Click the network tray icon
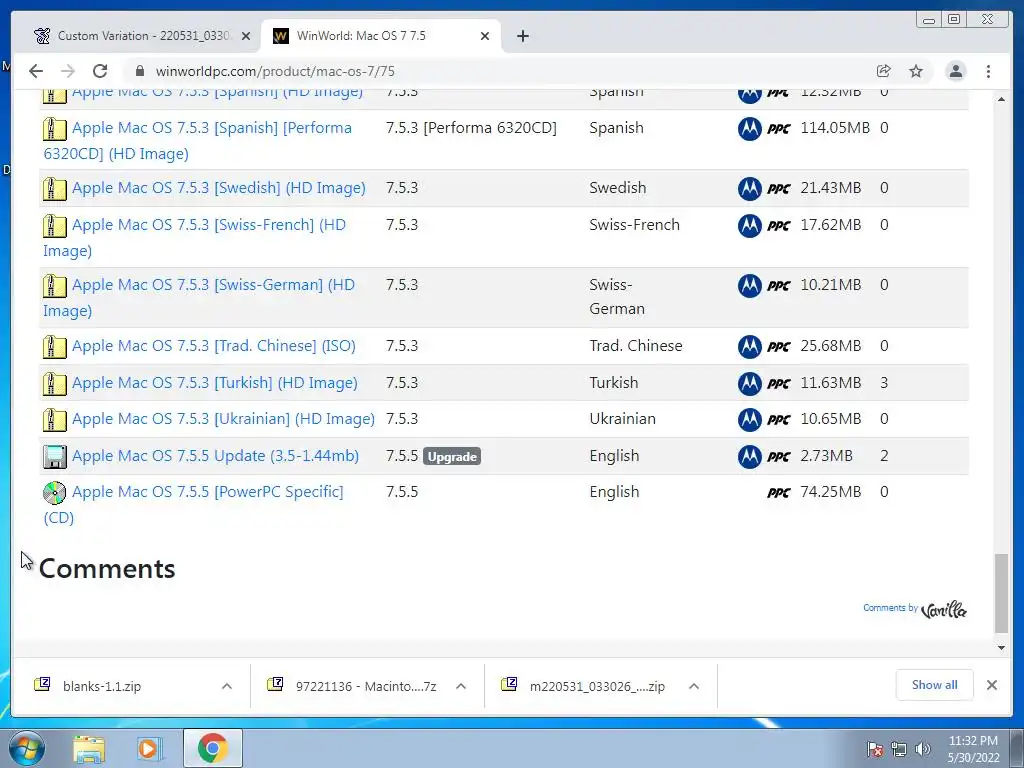The image size is (1024, 768). pyautogui.click(x=899, y=749)
